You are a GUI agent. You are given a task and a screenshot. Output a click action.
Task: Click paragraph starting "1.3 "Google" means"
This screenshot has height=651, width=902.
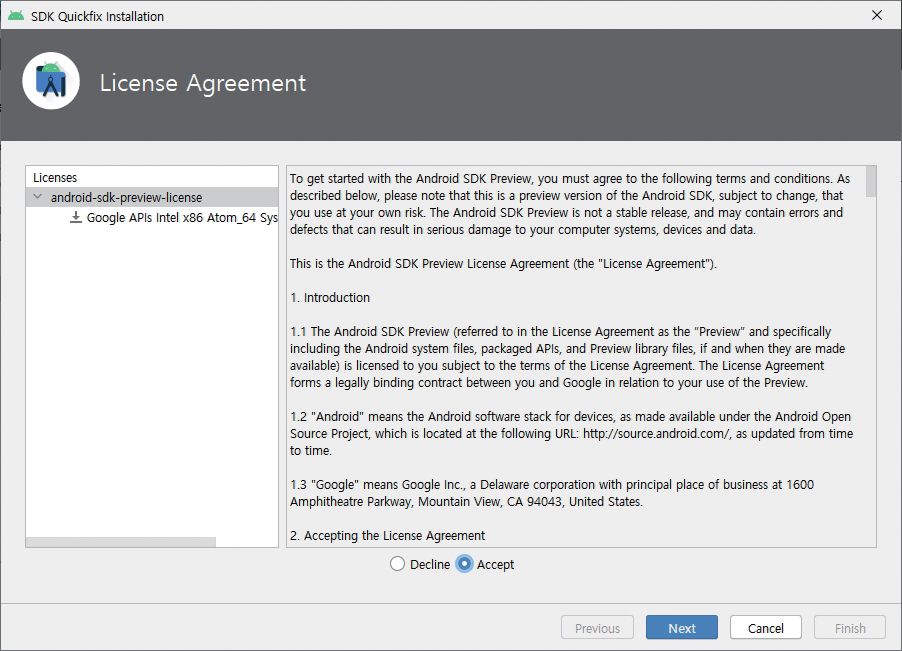pyautogui.click(x=552, y=493)
